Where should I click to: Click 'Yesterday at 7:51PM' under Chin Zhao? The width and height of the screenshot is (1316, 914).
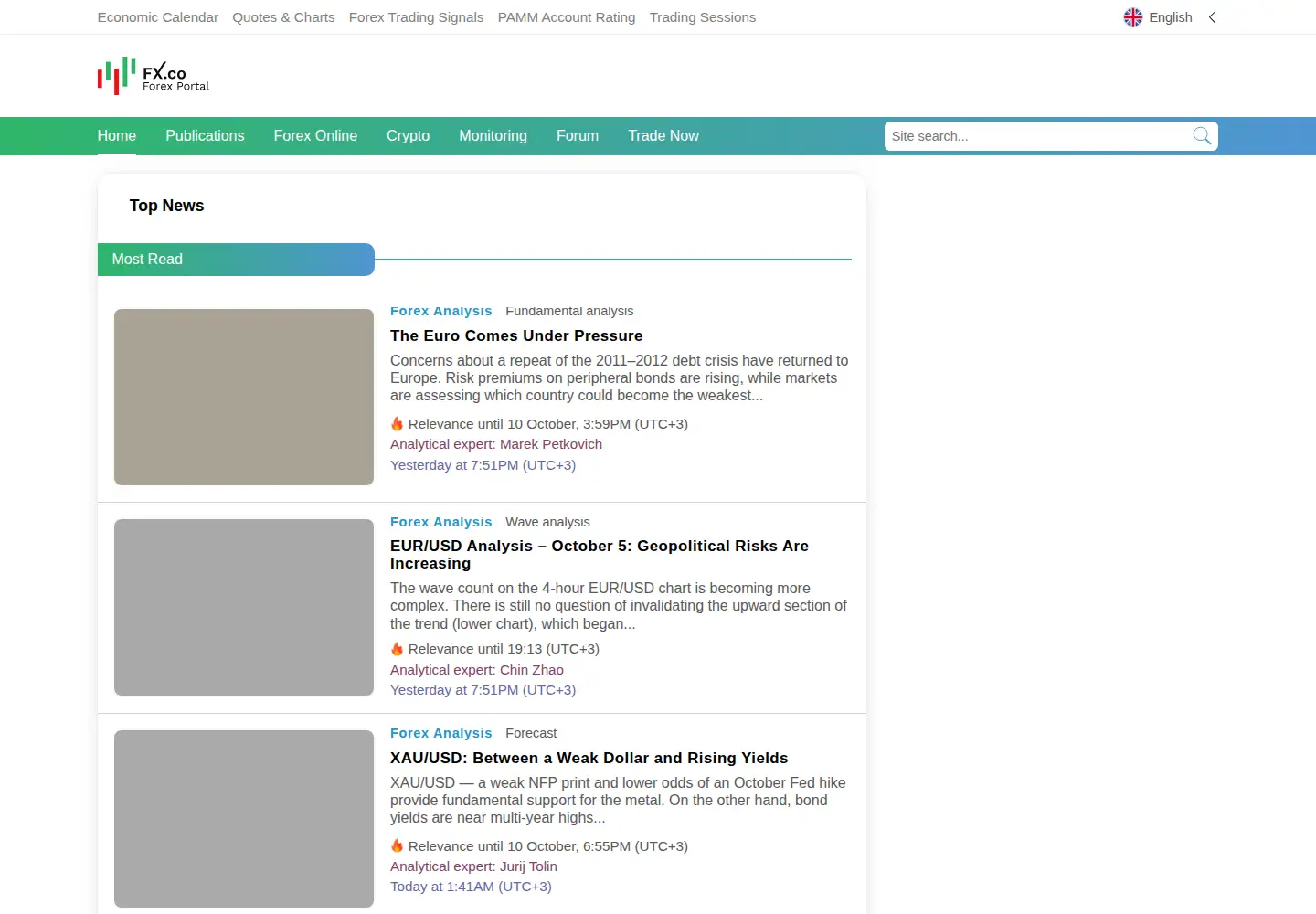pos(483,690)
